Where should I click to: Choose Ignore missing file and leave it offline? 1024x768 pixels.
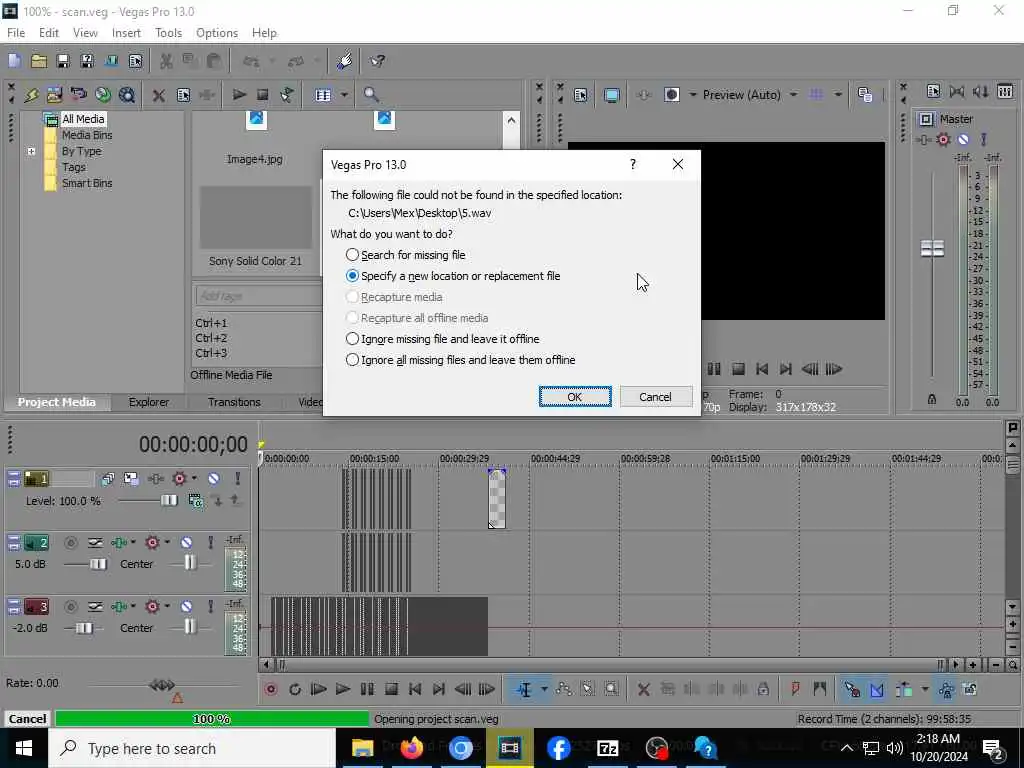pos(442,339)
